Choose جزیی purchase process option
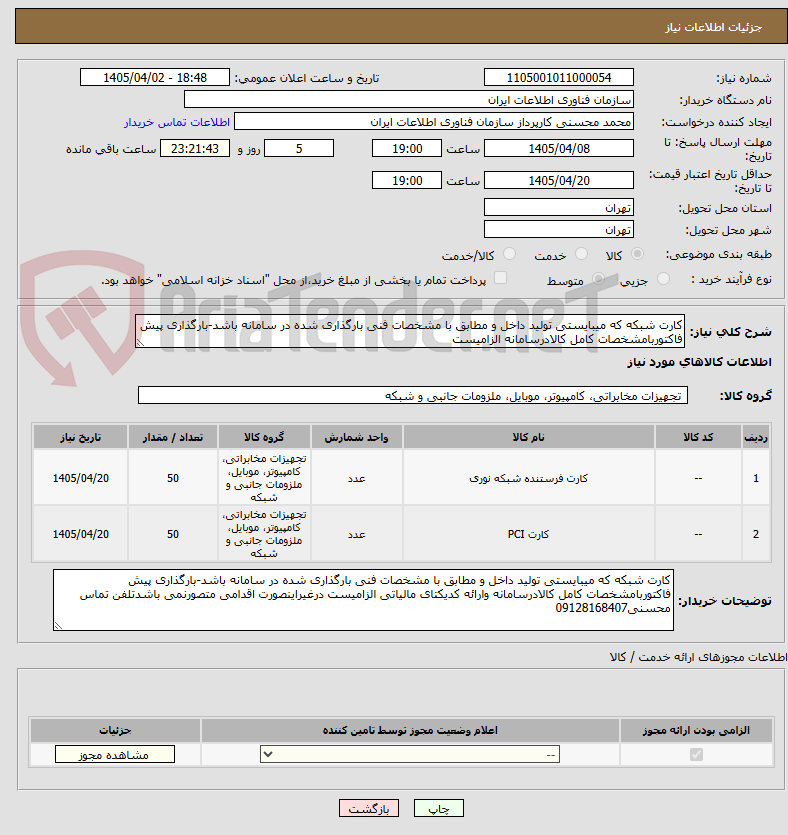The image size is (788, 835). pyautogui.click(x=663, y=279)
